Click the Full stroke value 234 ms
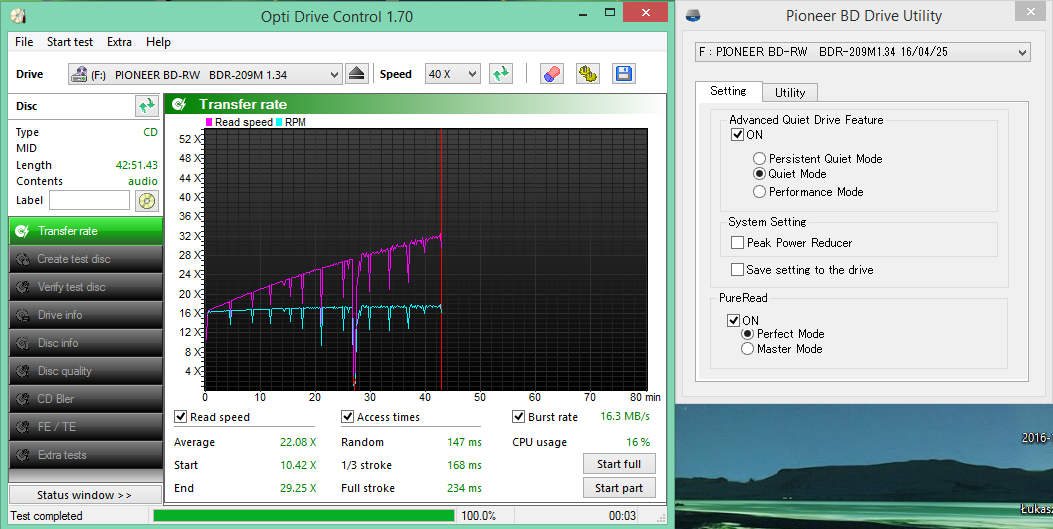 click(465, 488)
